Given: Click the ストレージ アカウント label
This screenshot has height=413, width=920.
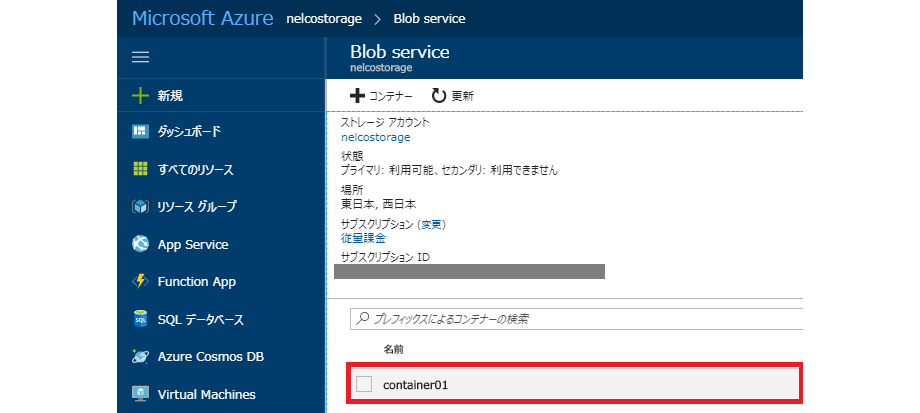Looking at the screenshot, I should pos(385,123).
